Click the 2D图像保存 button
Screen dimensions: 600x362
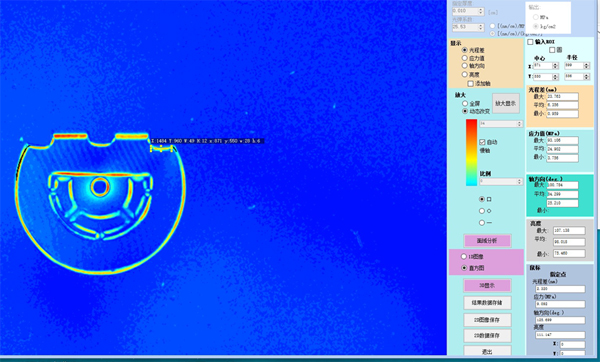(487, 320)
